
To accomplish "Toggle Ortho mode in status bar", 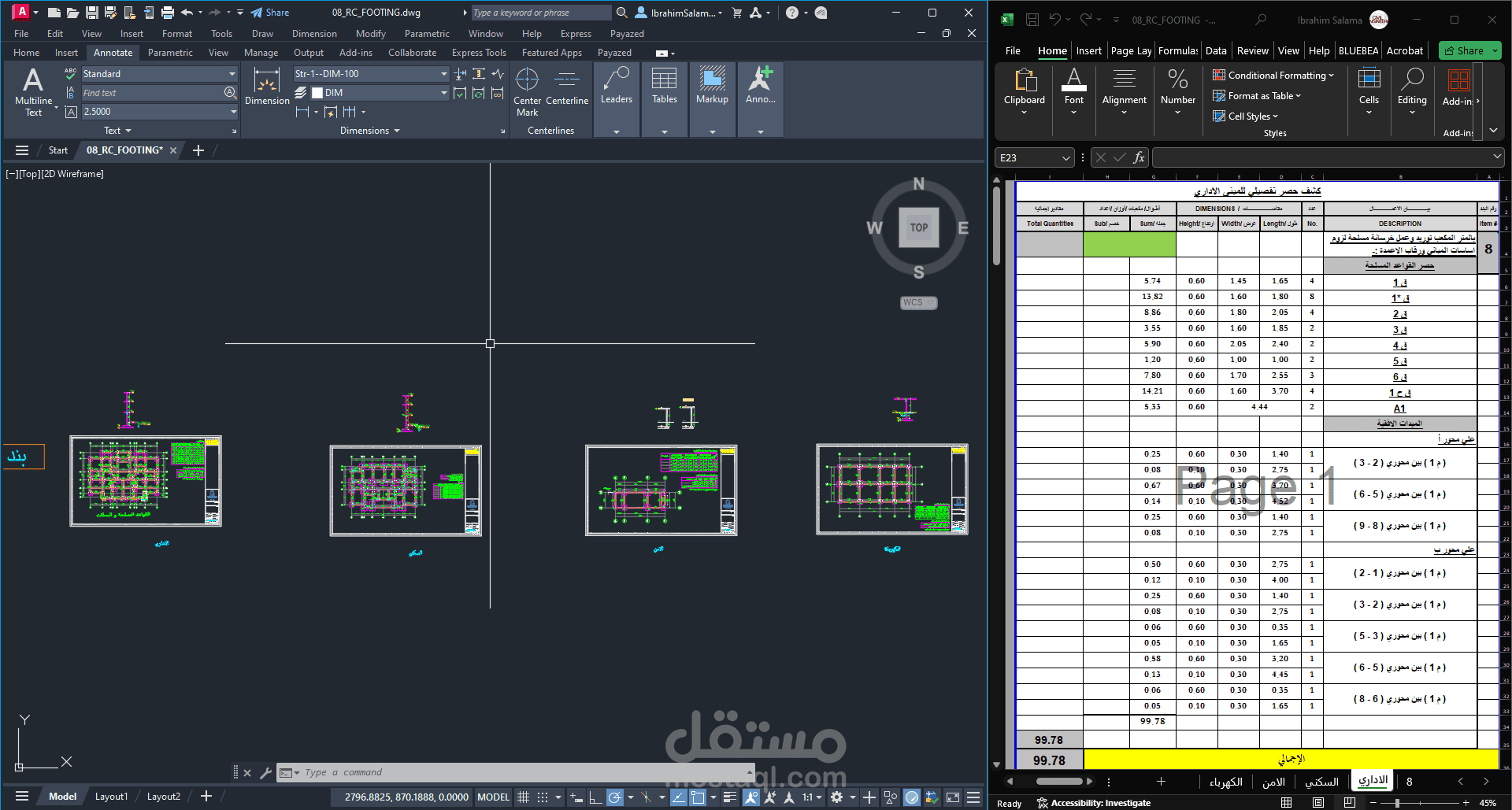I will point(595,797).
